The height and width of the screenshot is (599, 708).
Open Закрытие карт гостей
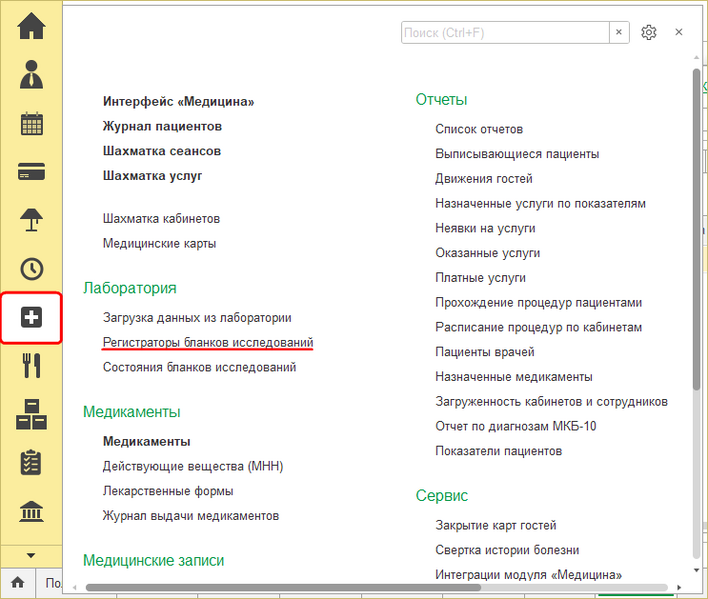tap(496, 525)
